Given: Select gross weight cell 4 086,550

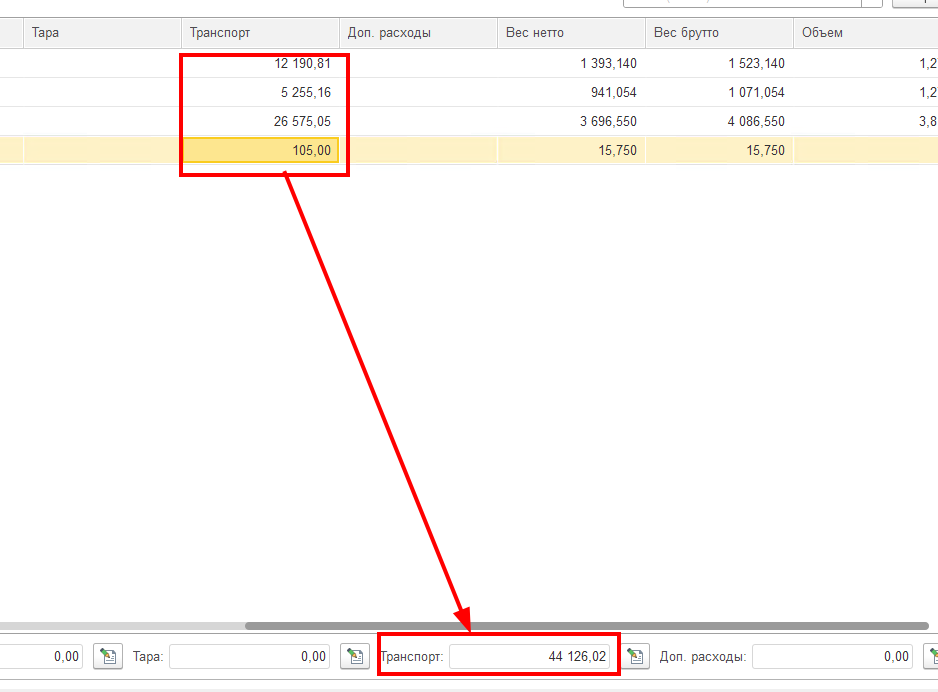Looking at the screenshot, I should (719, 121).
